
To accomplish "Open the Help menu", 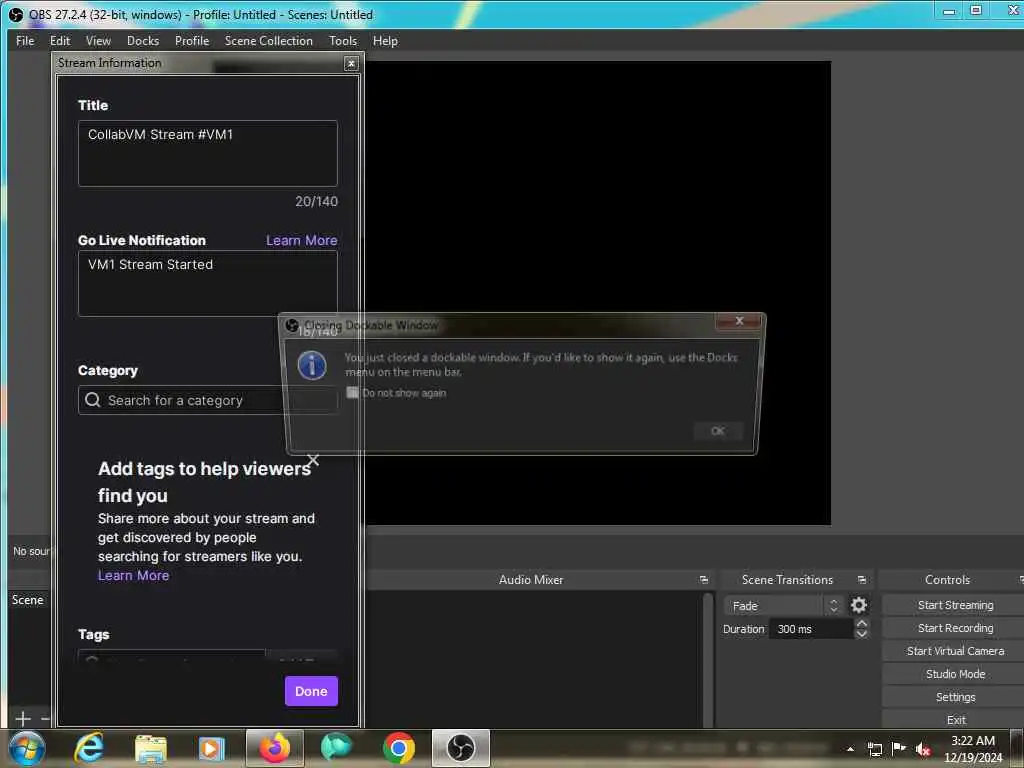I will 385,40.
